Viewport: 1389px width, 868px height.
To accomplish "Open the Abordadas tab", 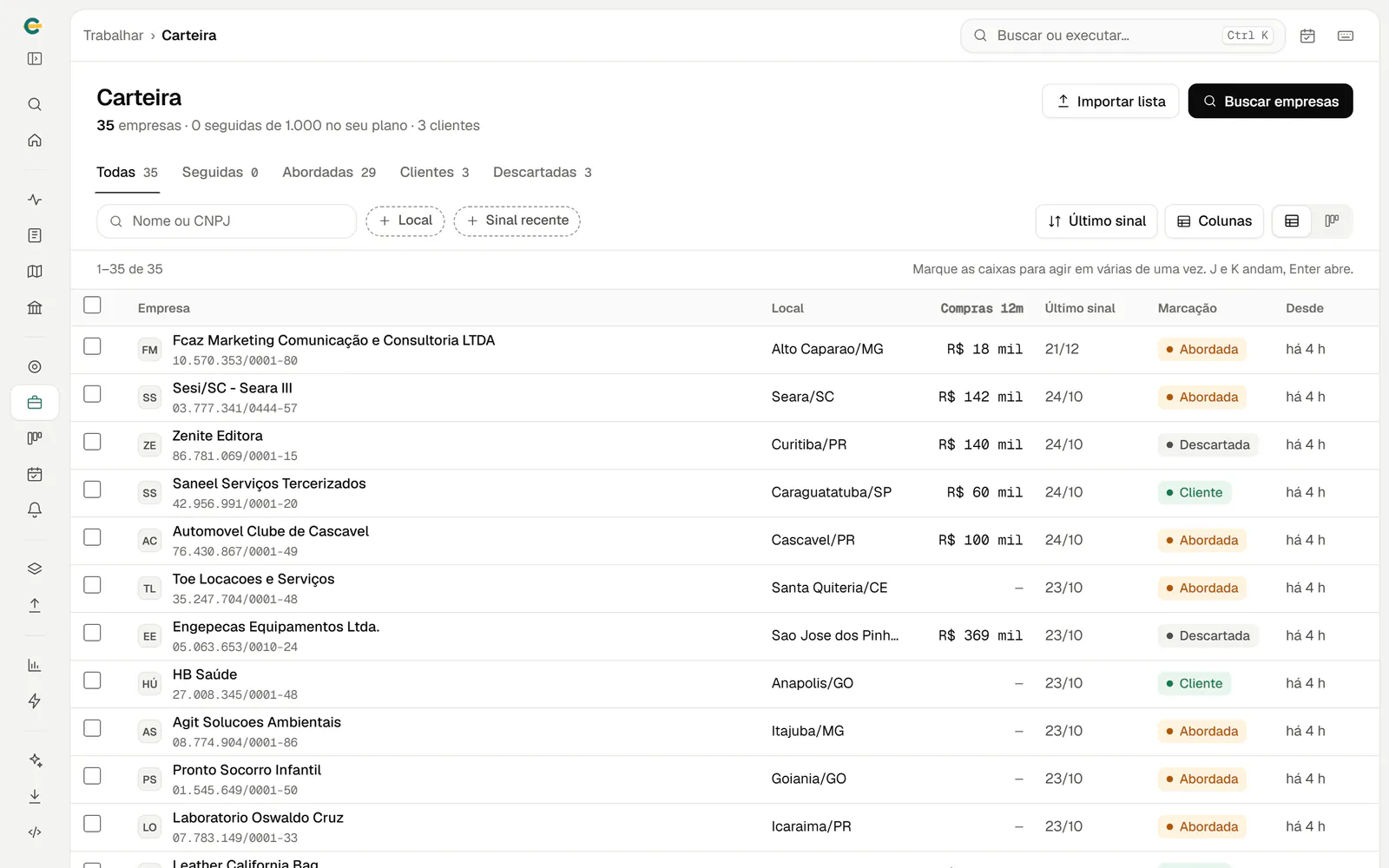I will pos(329,173).
